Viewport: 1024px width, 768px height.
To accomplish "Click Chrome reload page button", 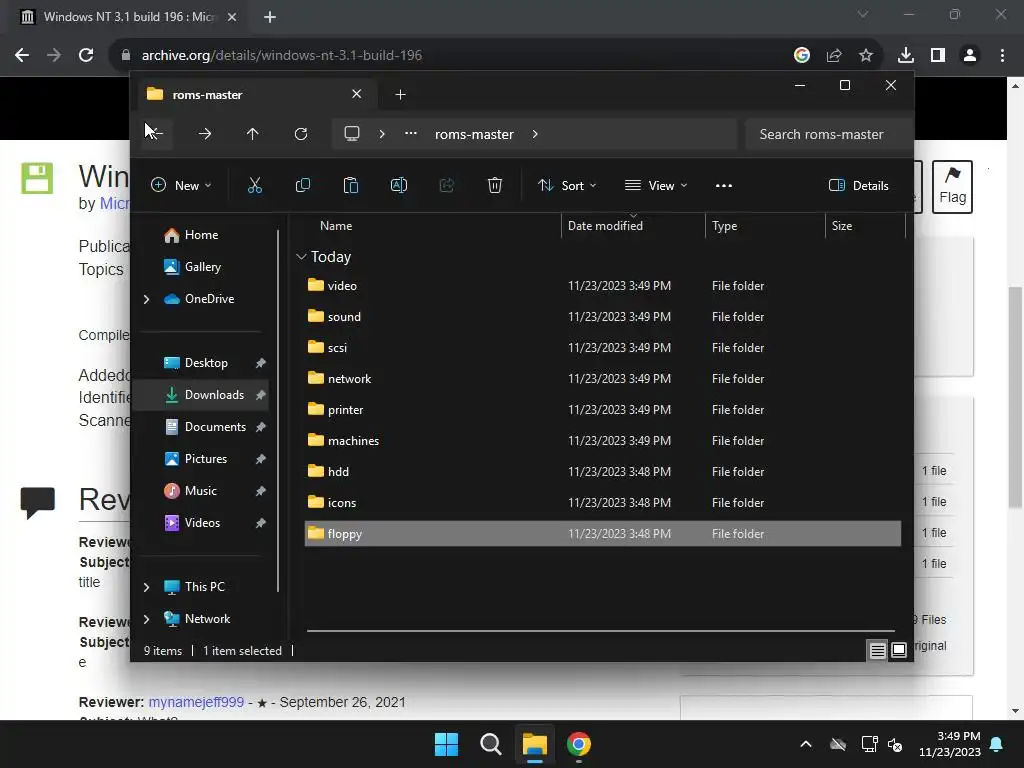I will click(x=86, y=55).
